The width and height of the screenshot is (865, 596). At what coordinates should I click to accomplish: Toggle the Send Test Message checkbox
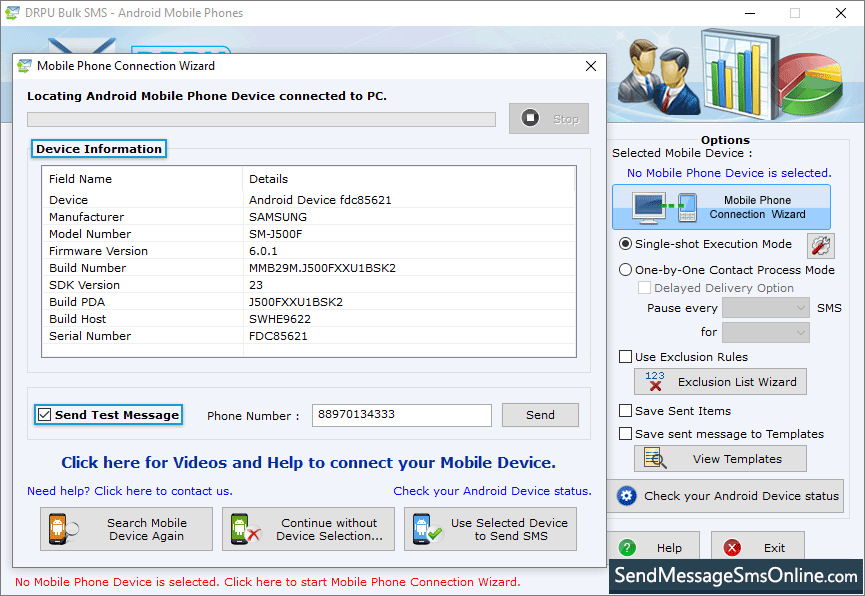45,414
